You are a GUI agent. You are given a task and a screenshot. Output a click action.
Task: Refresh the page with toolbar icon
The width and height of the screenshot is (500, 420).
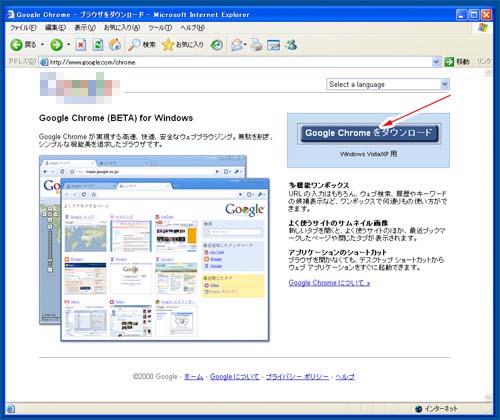[98, 45]
